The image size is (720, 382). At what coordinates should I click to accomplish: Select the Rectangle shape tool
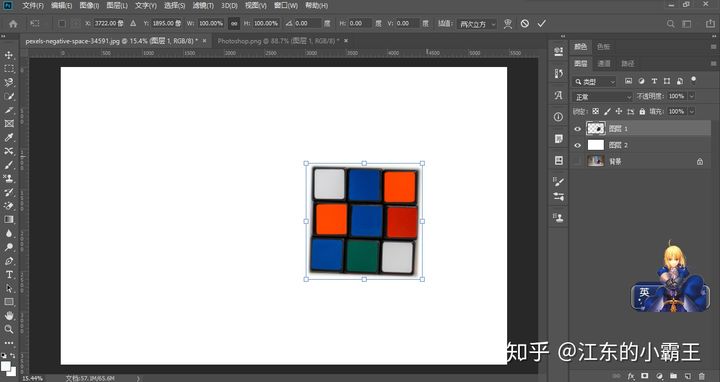(x=9, y=302)
